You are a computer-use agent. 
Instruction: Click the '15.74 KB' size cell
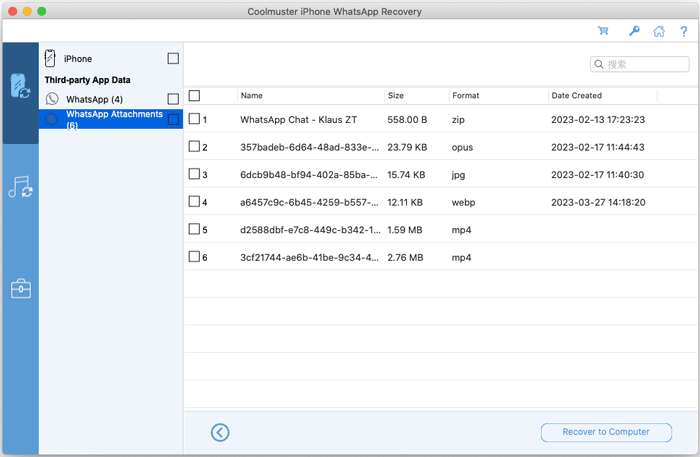(406, 175)
